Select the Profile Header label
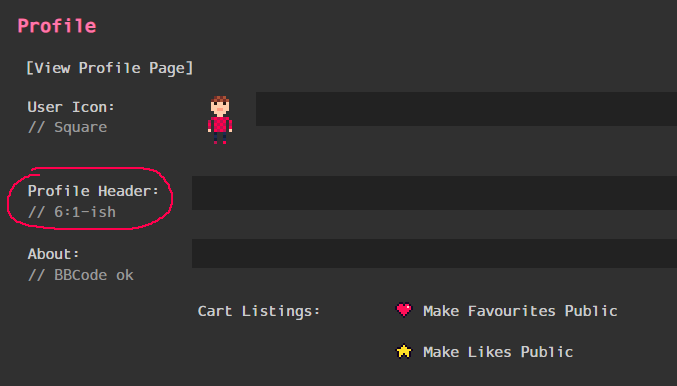Viewport: 677px width, 386px height. 93,191
